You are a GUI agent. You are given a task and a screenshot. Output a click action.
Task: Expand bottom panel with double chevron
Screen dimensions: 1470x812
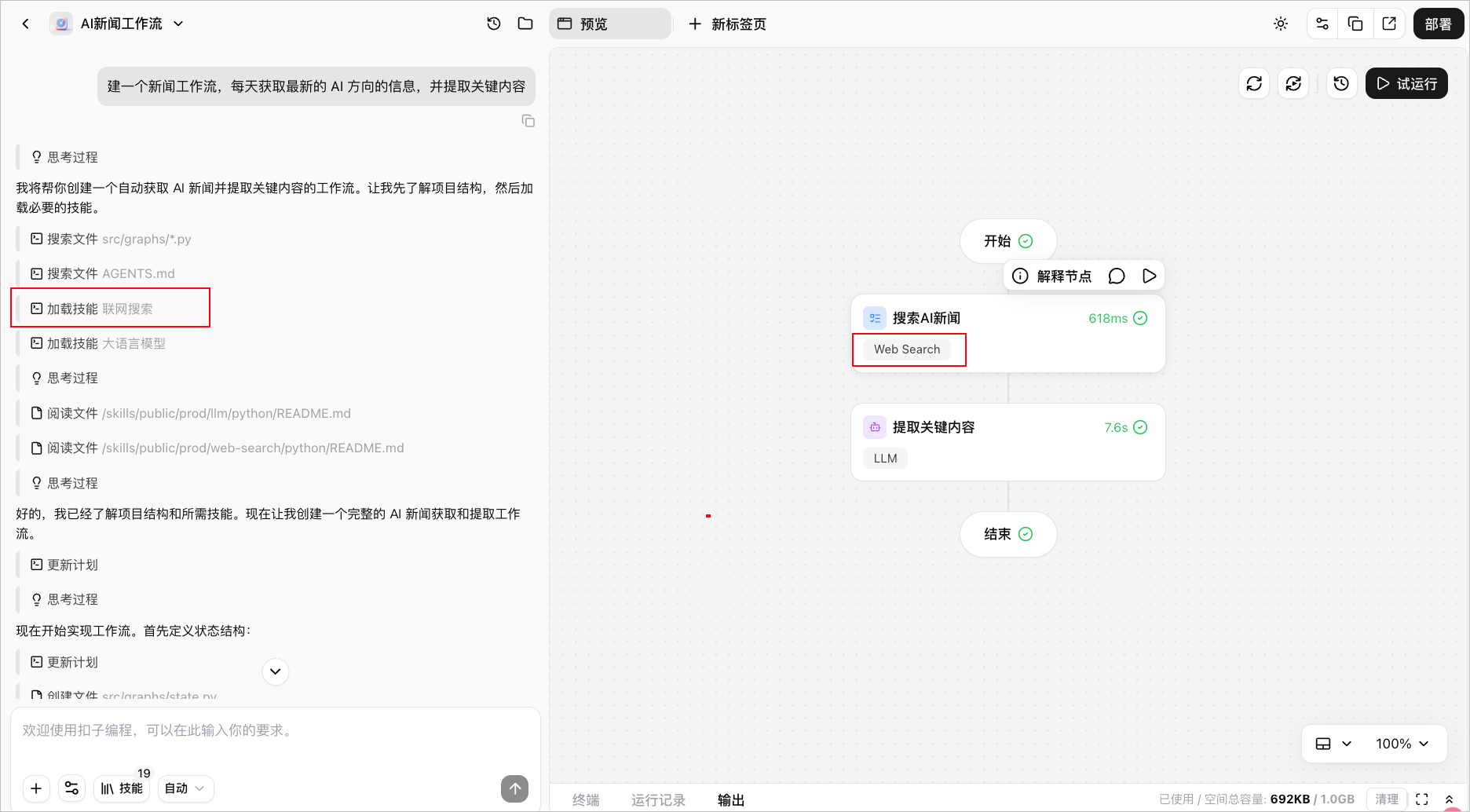pos(1450,799)
